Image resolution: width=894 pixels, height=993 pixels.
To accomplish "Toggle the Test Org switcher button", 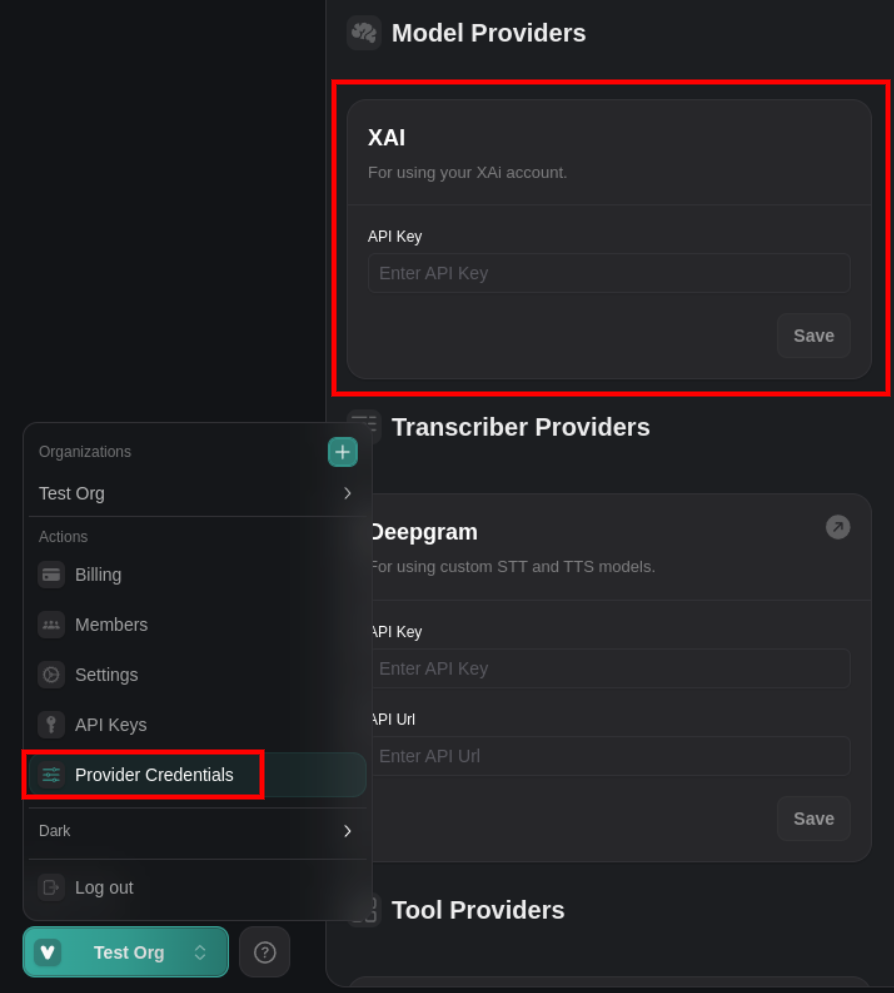I will pos(126,952).
